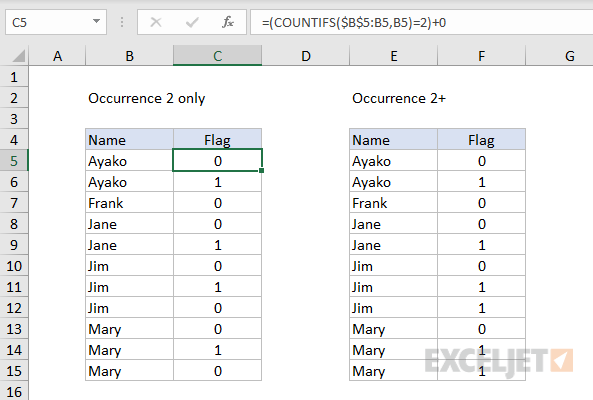Image resolution: width=593 pixels, height=400 pixels.
Task: Select row 16 header
Action: click(14, 391)
